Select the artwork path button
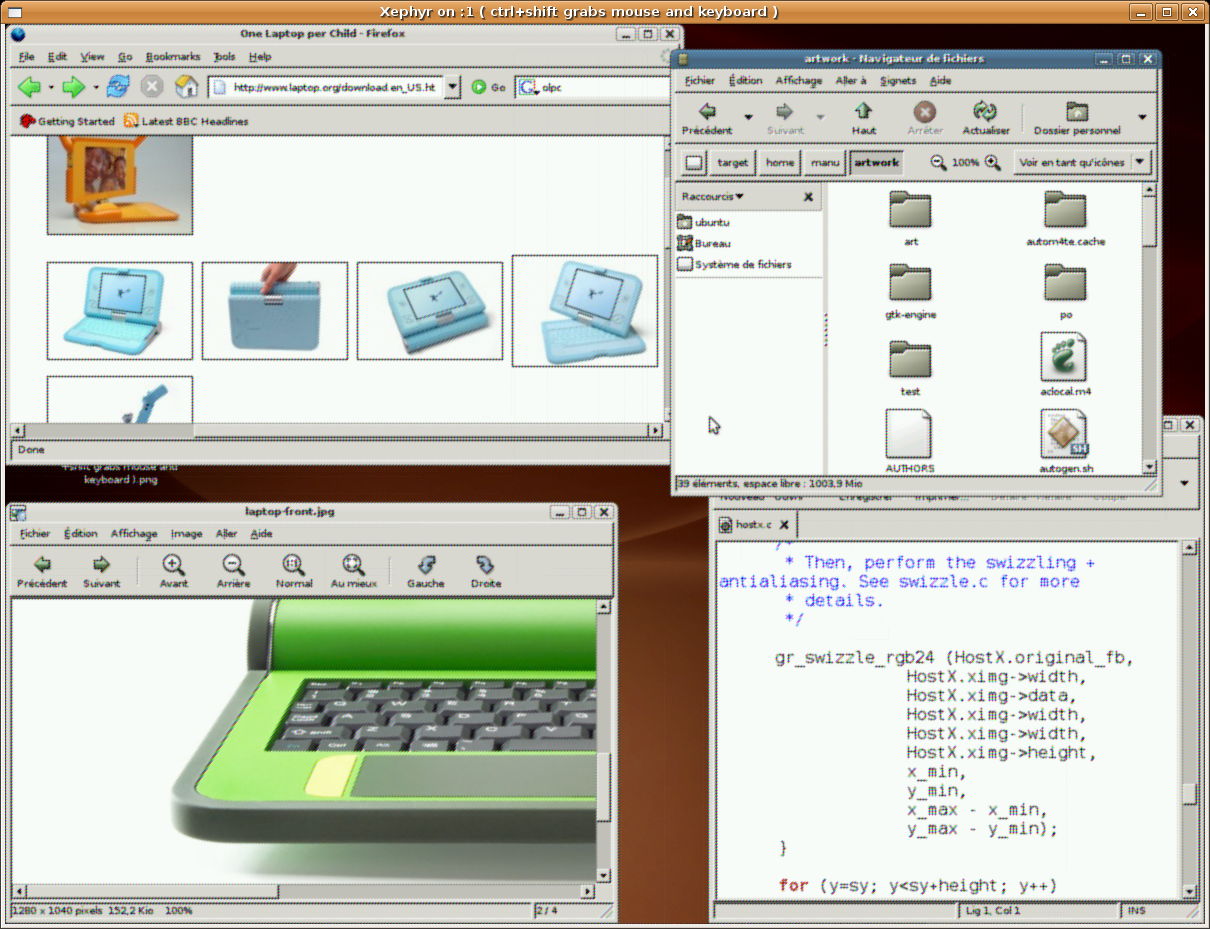The image size is (1210, 929). tap(876, 163)
